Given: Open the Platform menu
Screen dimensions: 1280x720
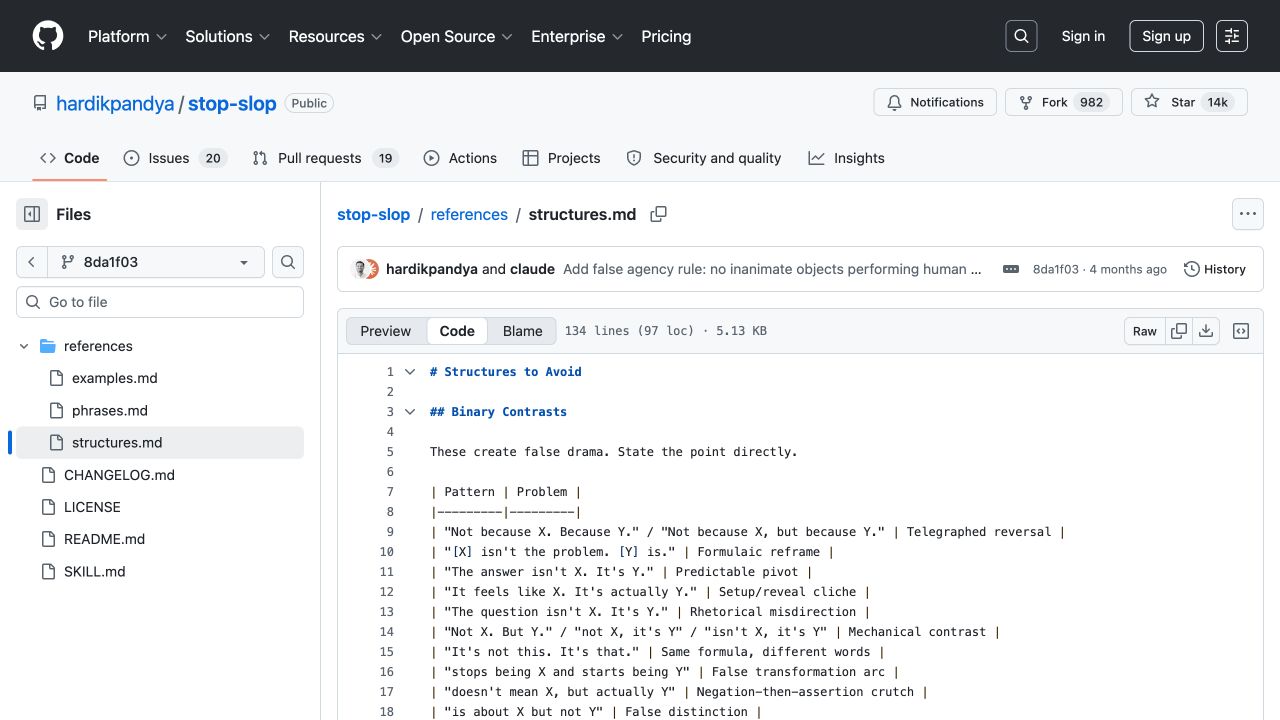Looking at the screenshot, I should pyautogui.click(x=127, y=36).
